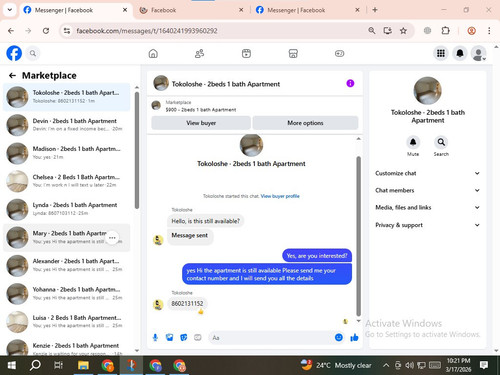Open Lynda - 2beds 1 bath Apartment chat
500x375 pixels.
click(67, 209)
